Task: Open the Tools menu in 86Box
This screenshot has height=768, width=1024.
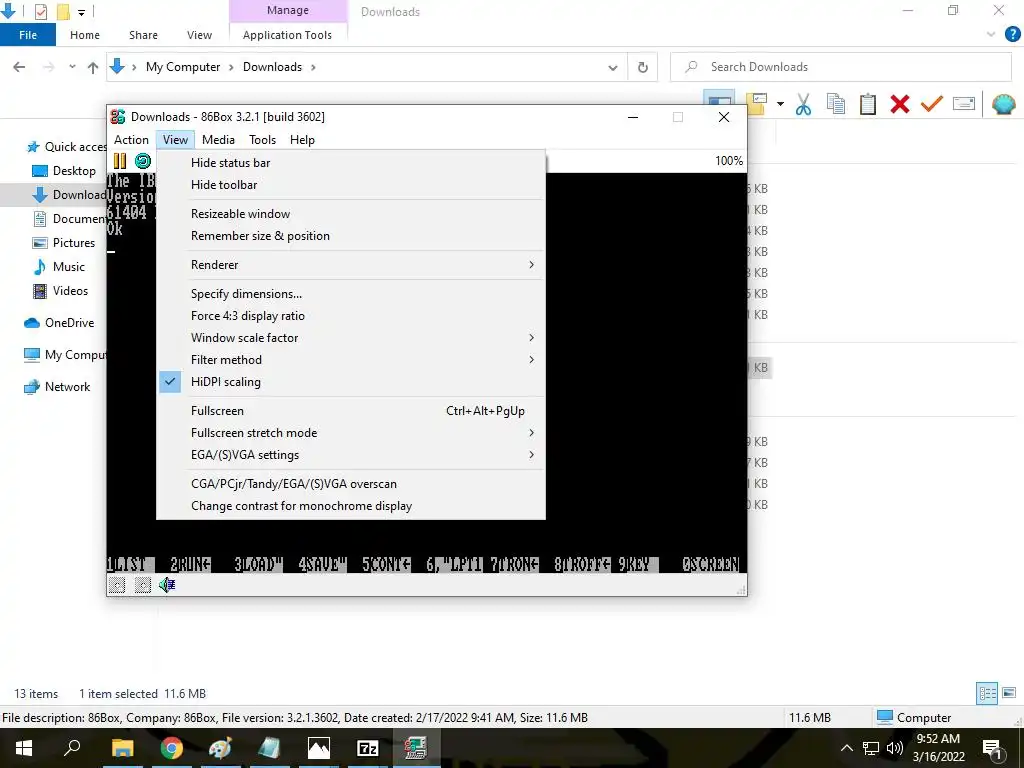Action: click(263, 140)
